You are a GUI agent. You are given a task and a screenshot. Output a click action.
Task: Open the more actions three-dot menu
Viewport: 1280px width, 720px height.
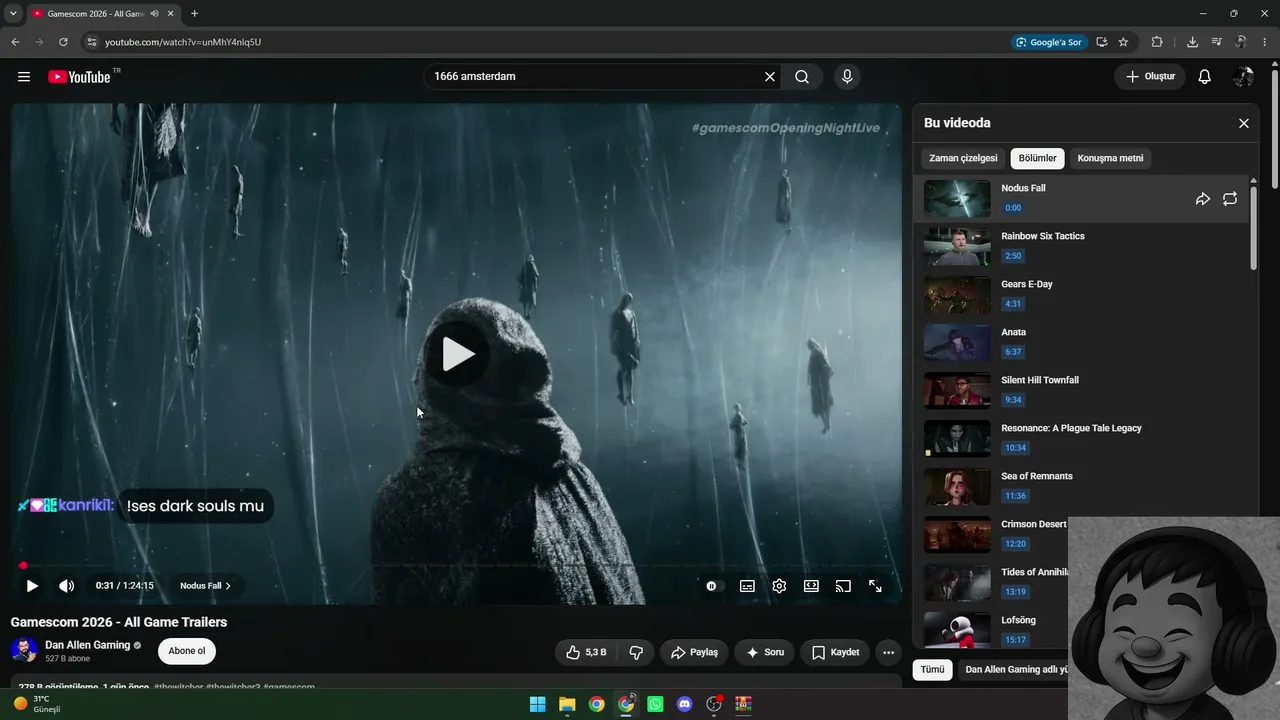click(x=888, y=652)
